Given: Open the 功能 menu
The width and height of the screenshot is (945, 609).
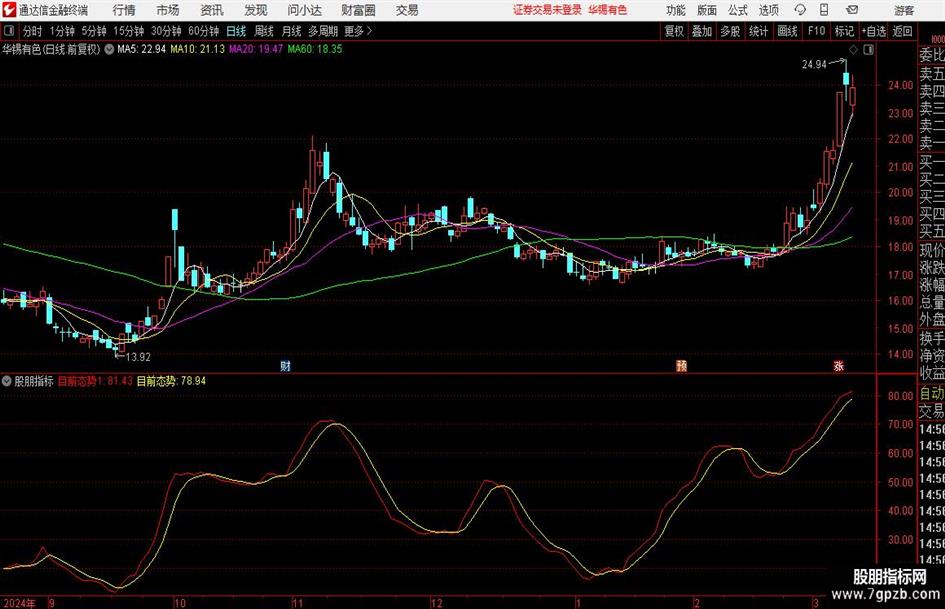Looking at the screenshot, I should point(676,10).
